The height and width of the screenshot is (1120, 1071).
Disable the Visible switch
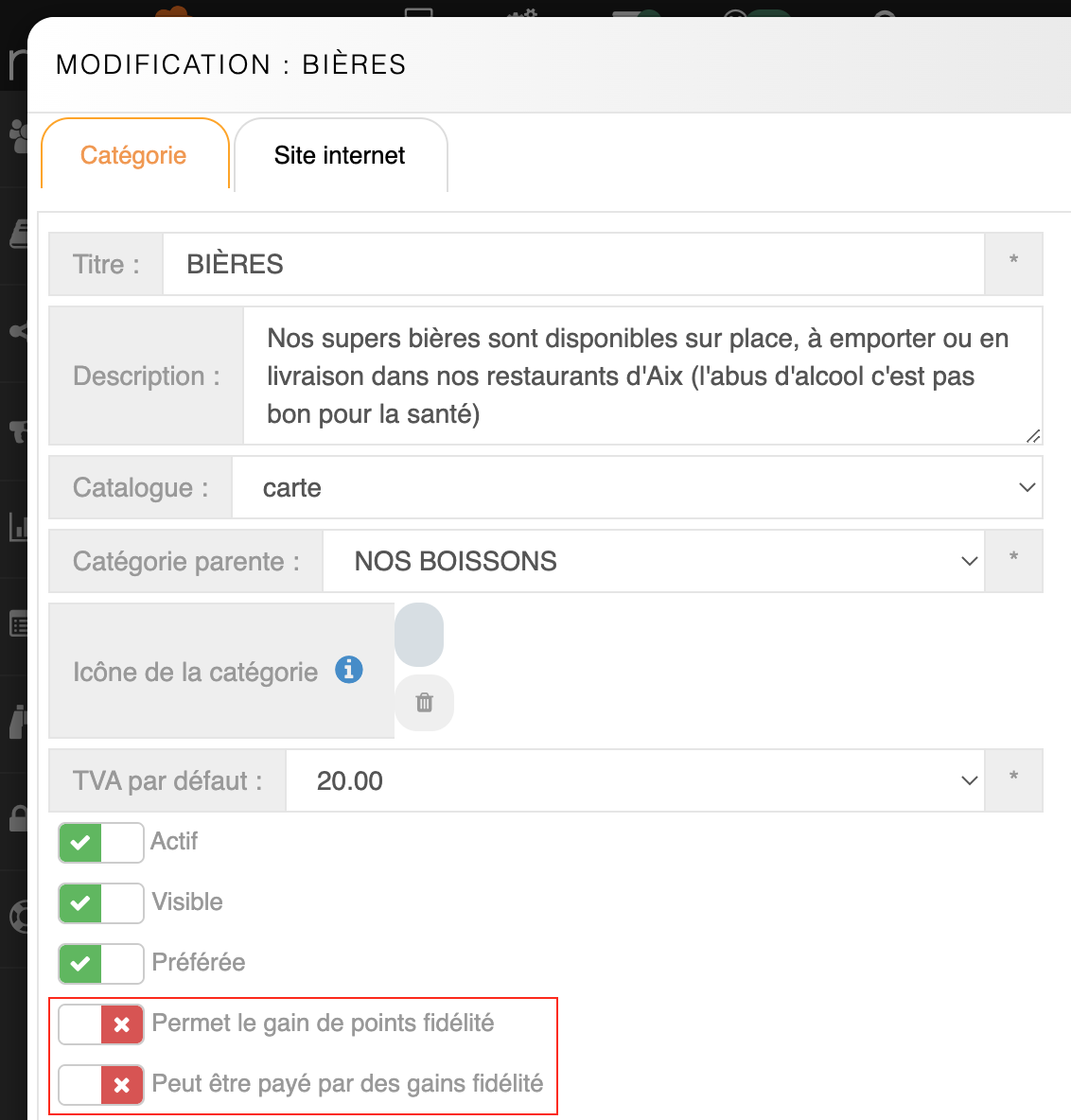click(x=101, y=902)
